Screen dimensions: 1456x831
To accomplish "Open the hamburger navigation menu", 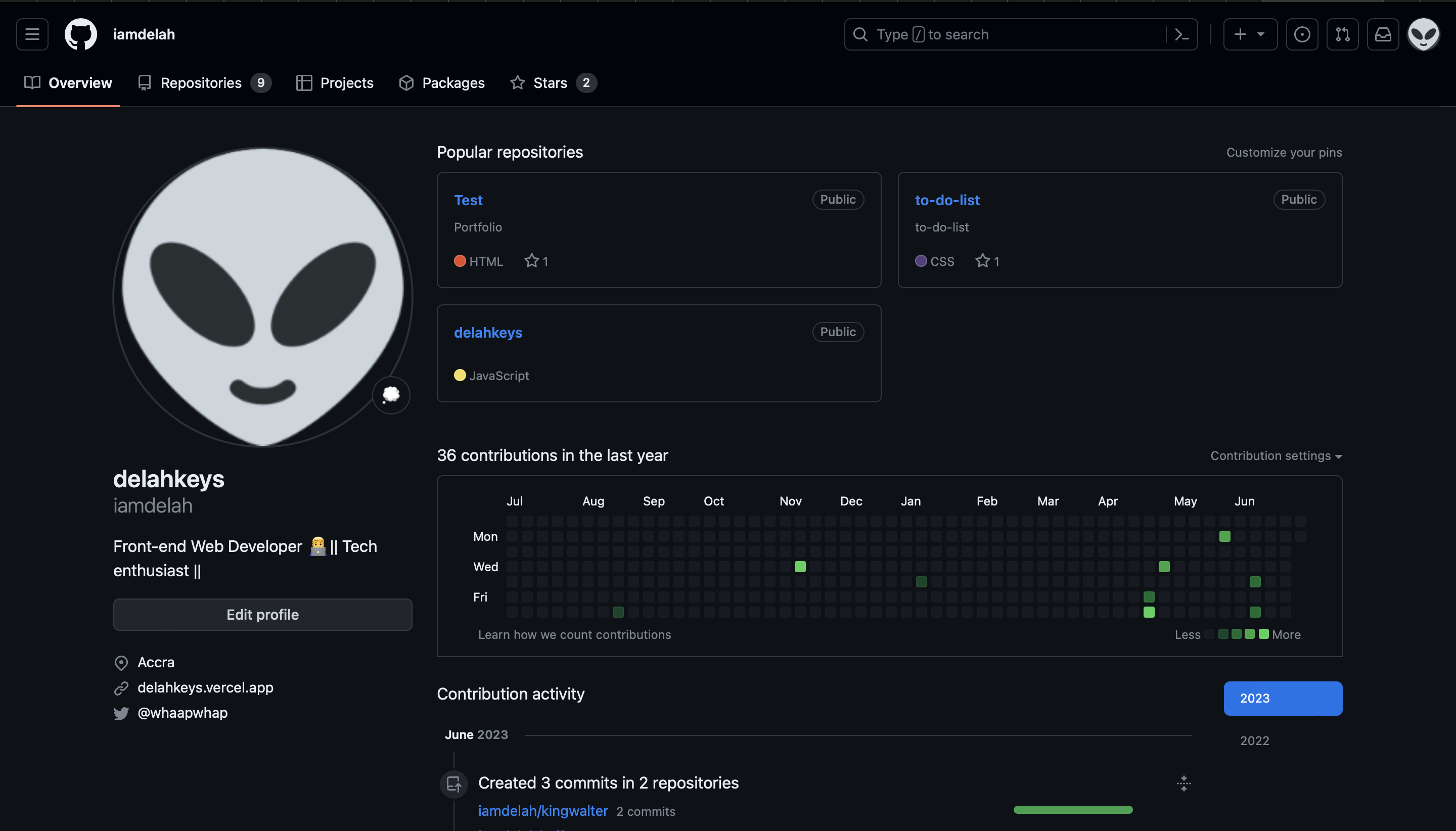I will pyautogui.click(x=32, y=34).
